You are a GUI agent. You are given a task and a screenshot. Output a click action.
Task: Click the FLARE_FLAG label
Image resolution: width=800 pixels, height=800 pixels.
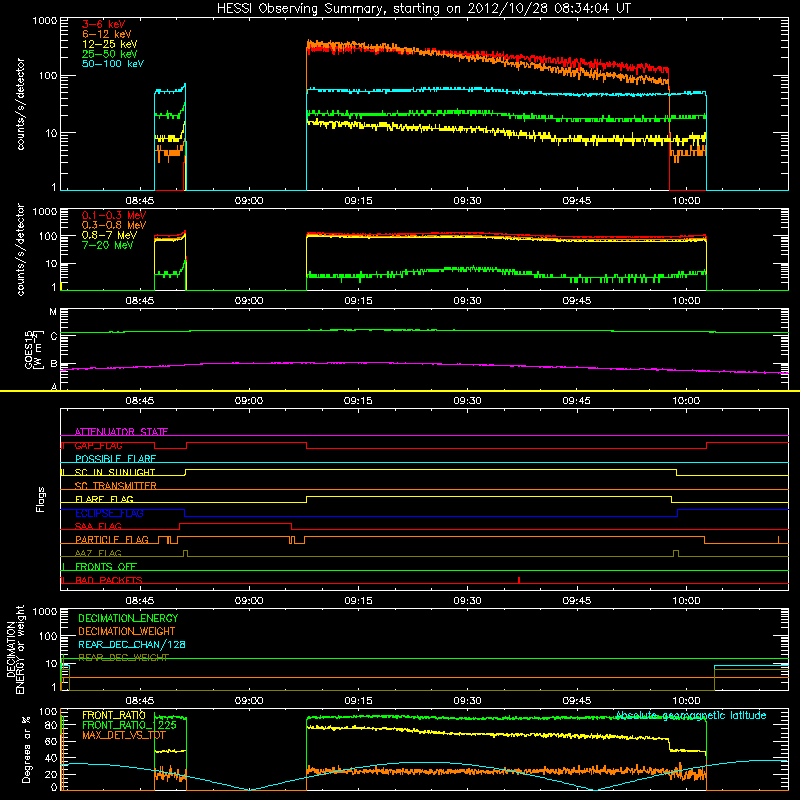pyautogui.click(x=104, y=499)
